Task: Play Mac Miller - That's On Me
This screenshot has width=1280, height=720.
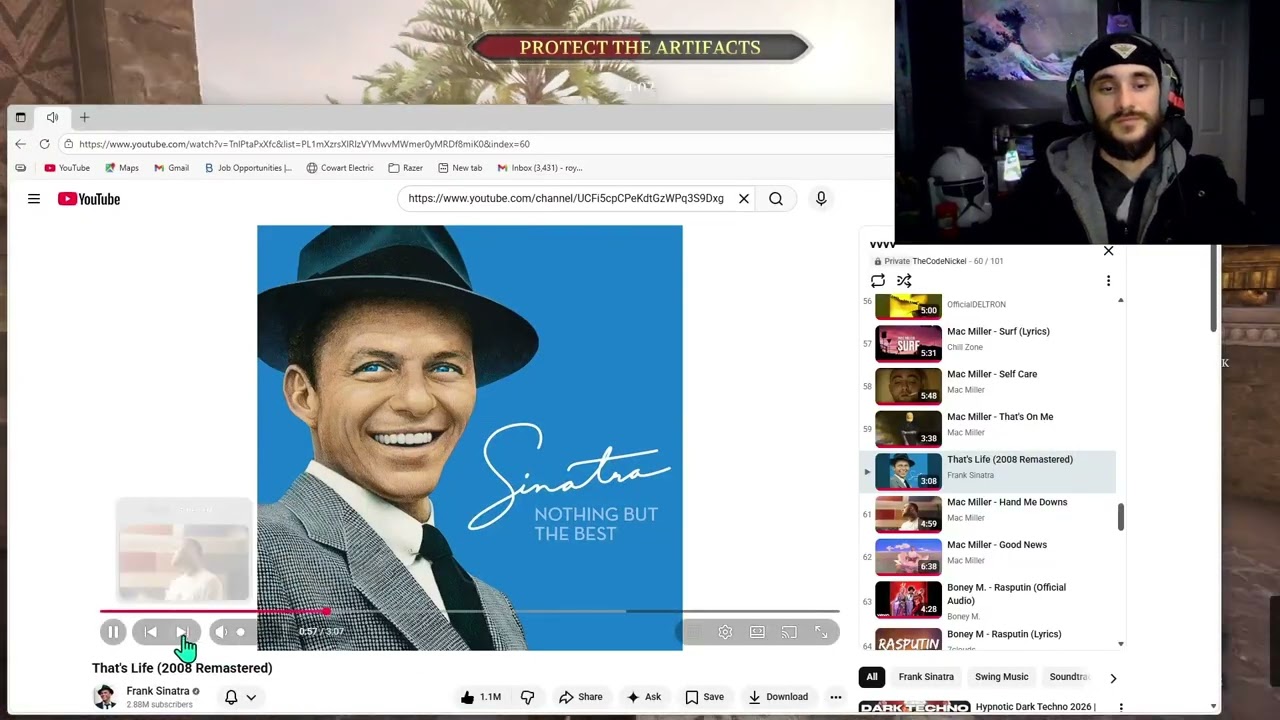Action: click(x=988, y=429)
